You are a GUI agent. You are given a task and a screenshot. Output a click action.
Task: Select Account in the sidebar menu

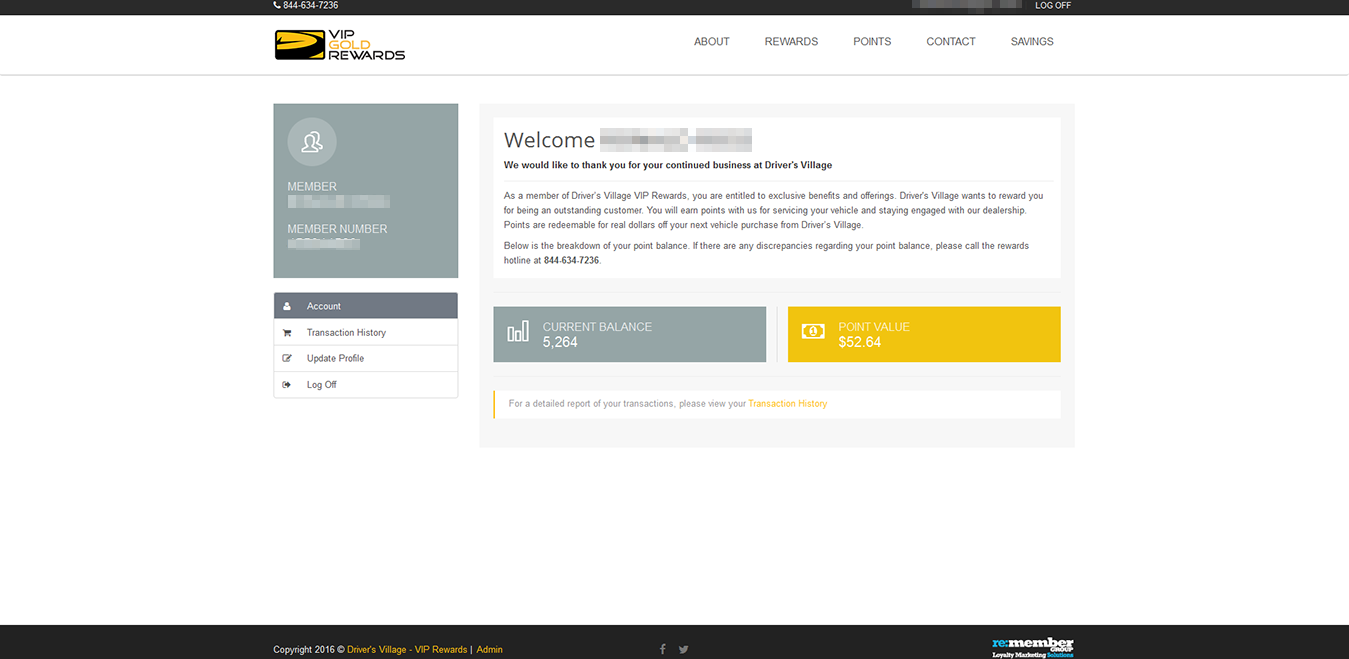[x=366, y=306]
